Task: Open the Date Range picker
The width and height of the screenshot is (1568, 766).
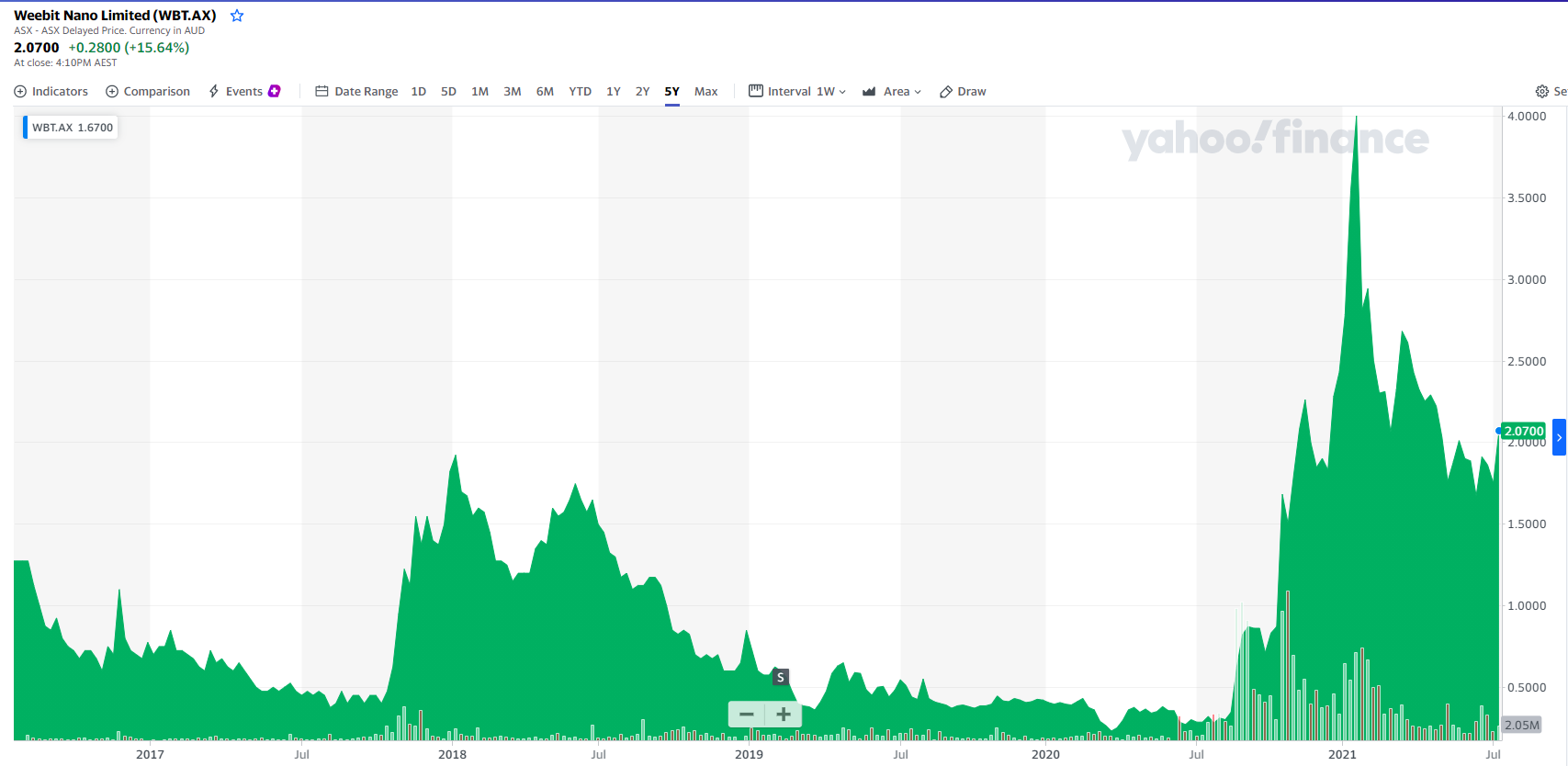Action: (x=356, y=91)
